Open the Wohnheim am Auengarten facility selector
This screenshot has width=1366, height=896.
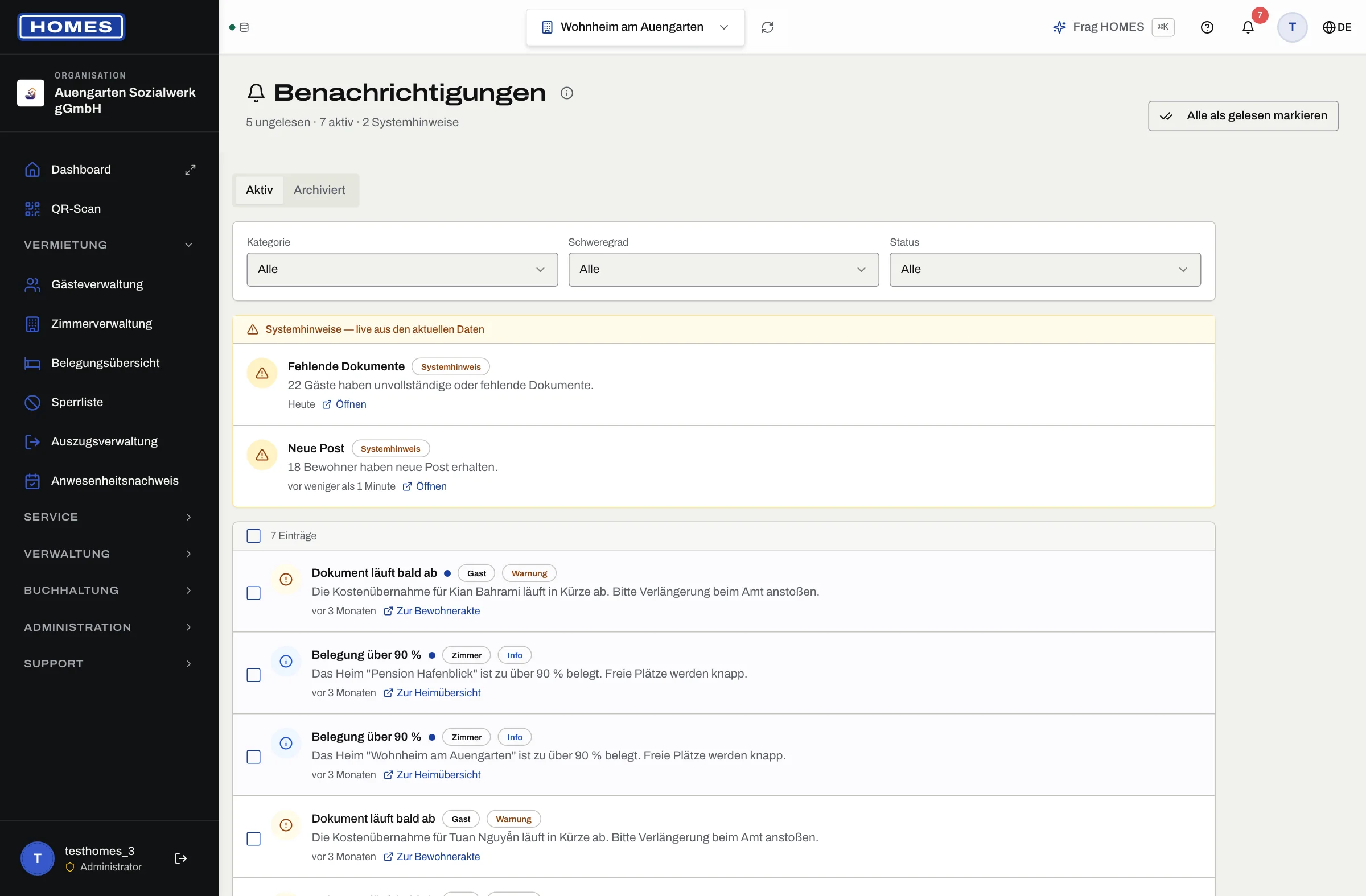(635, 27)
